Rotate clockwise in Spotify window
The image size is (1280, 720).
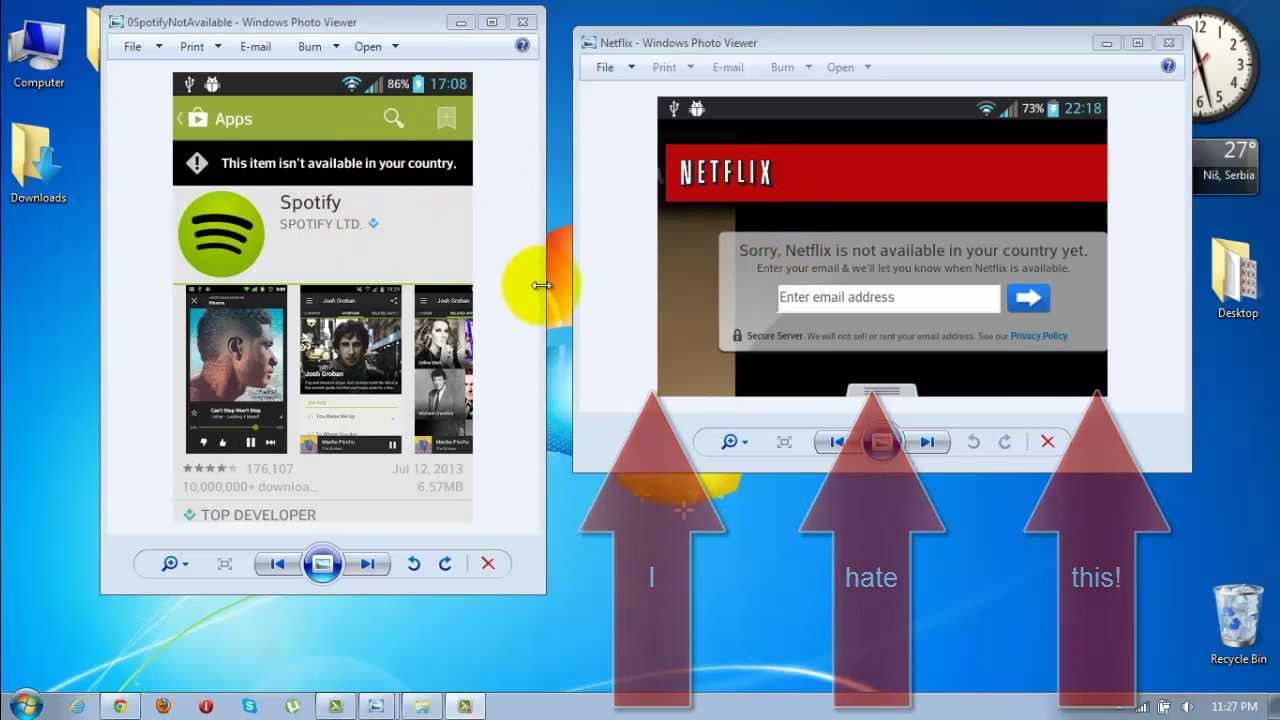445,564
